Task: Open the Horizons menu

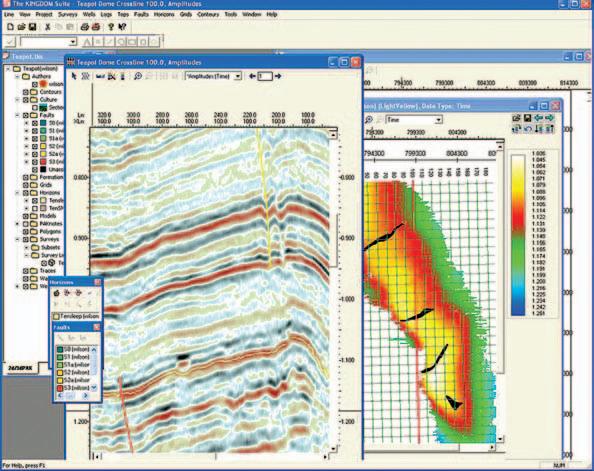Action: click(164, 14)
